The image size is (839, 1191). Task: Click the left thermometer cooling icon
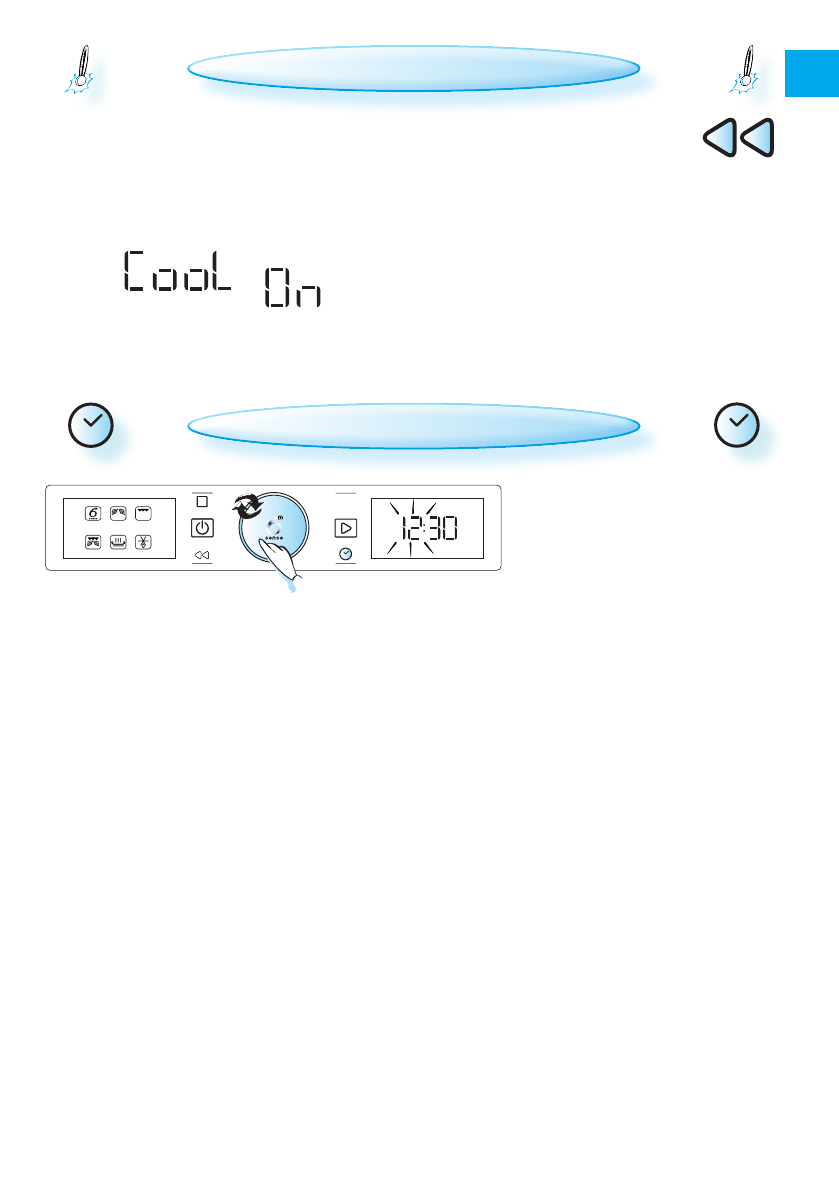(x=79, y=70)
